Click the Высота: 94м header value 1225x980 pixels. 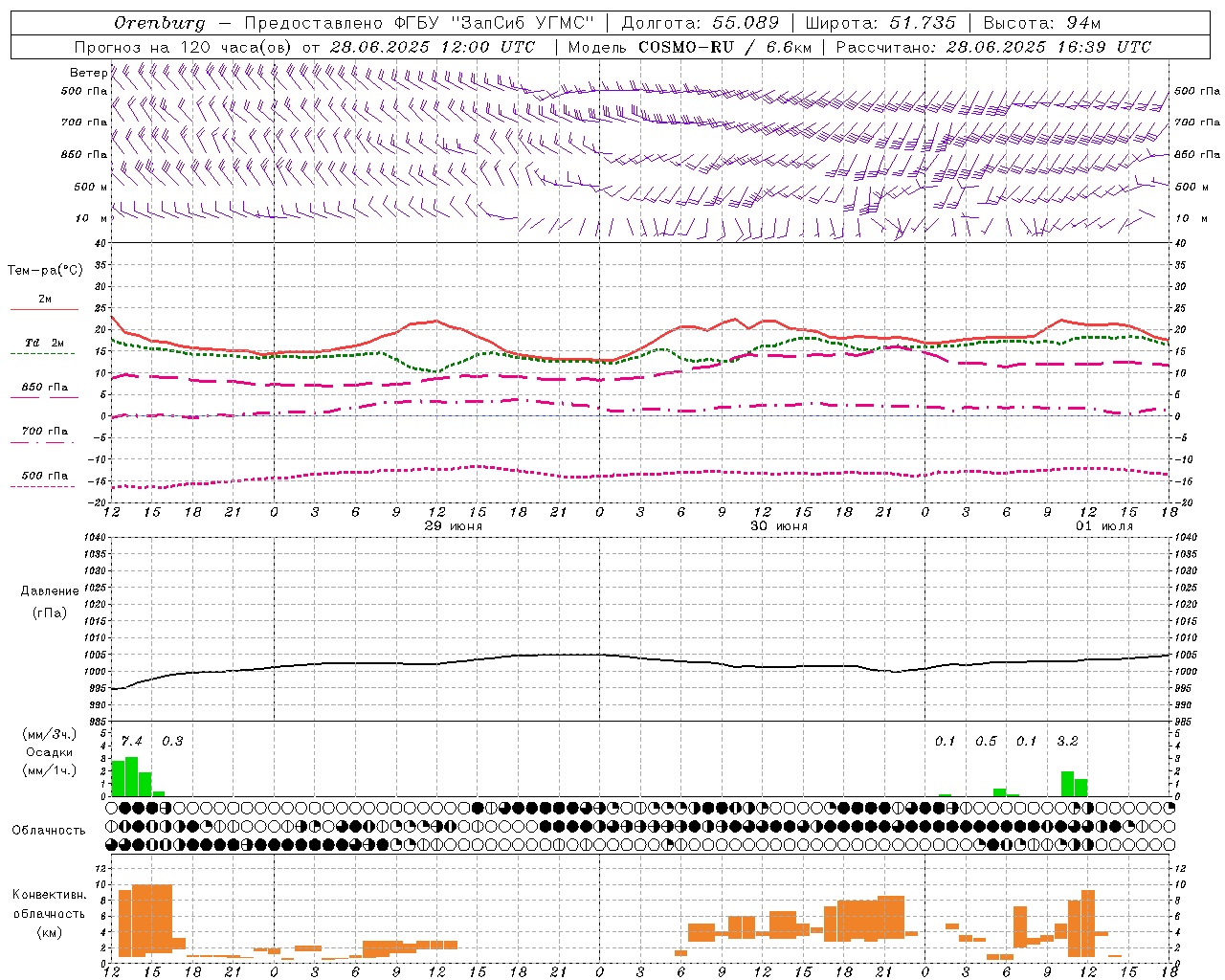pos(1042,23)
